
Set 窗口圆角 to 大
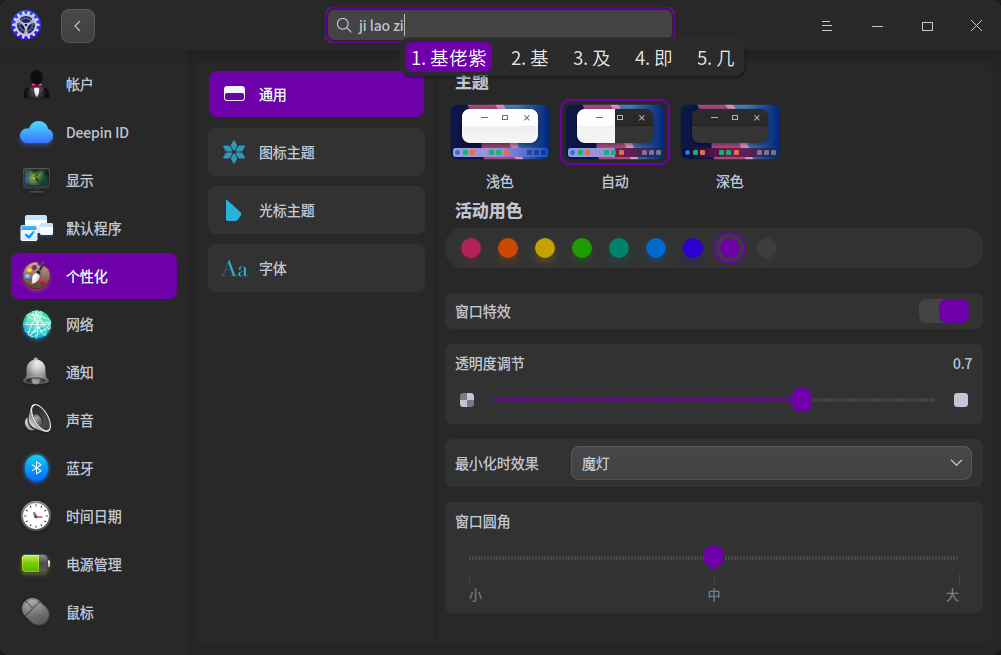tap(952, 595)
